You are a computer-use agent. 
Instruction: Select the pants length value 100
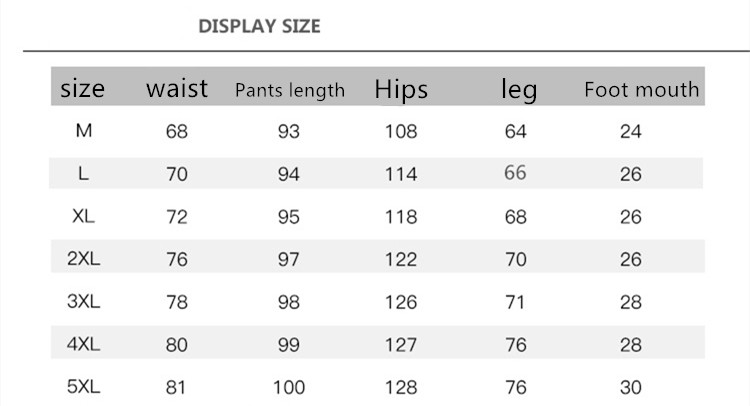(x=288, y=386)
